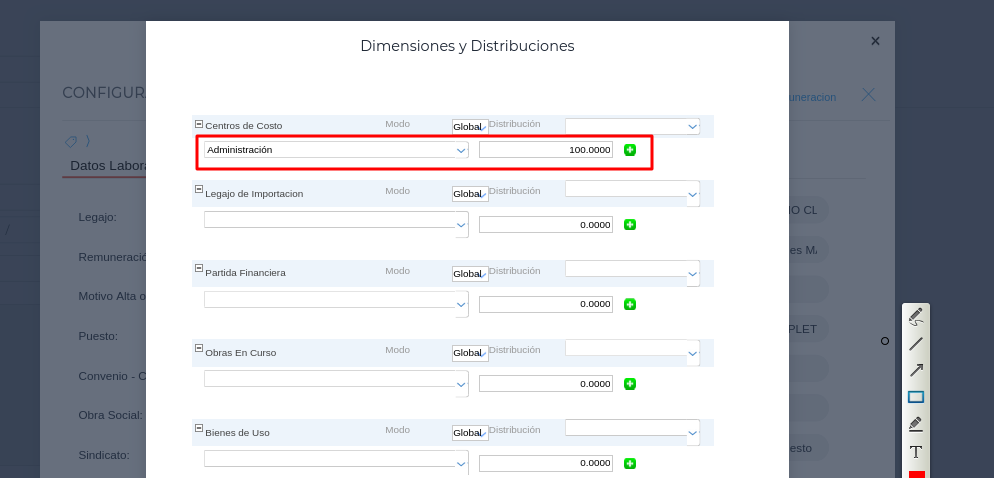This screenshot has width=994, height=478.
Task: Select the text annotation tool
Action: point(915,452)
